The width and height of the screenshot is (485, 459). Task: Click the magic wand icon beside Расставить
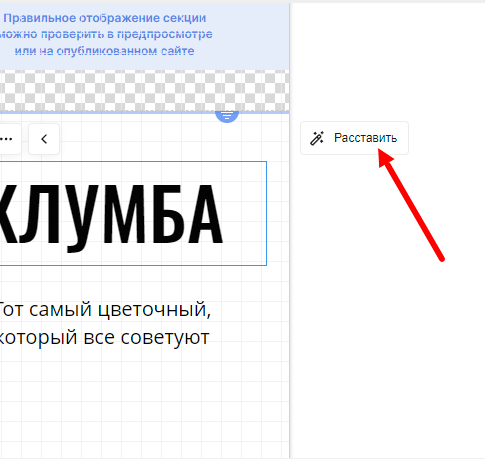click(317, 138)
